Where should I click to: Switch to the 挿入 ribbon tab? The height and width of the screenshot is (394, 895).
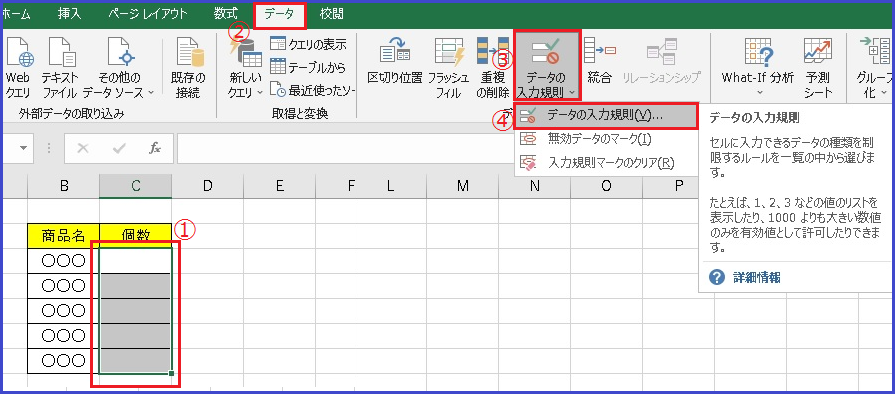click(x=70, y=14)
